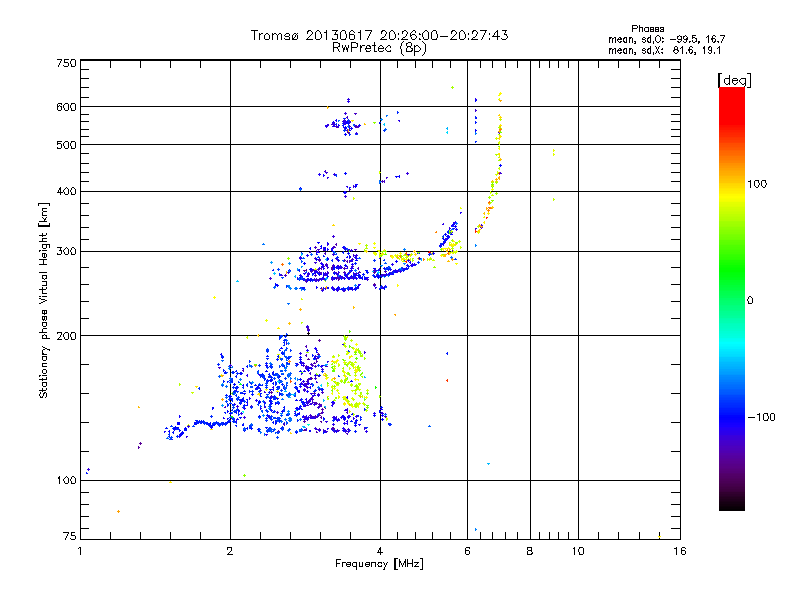Select the 'RwPretec (8p)' subtitle text
800x600 pixels.
tap(379, 48)
